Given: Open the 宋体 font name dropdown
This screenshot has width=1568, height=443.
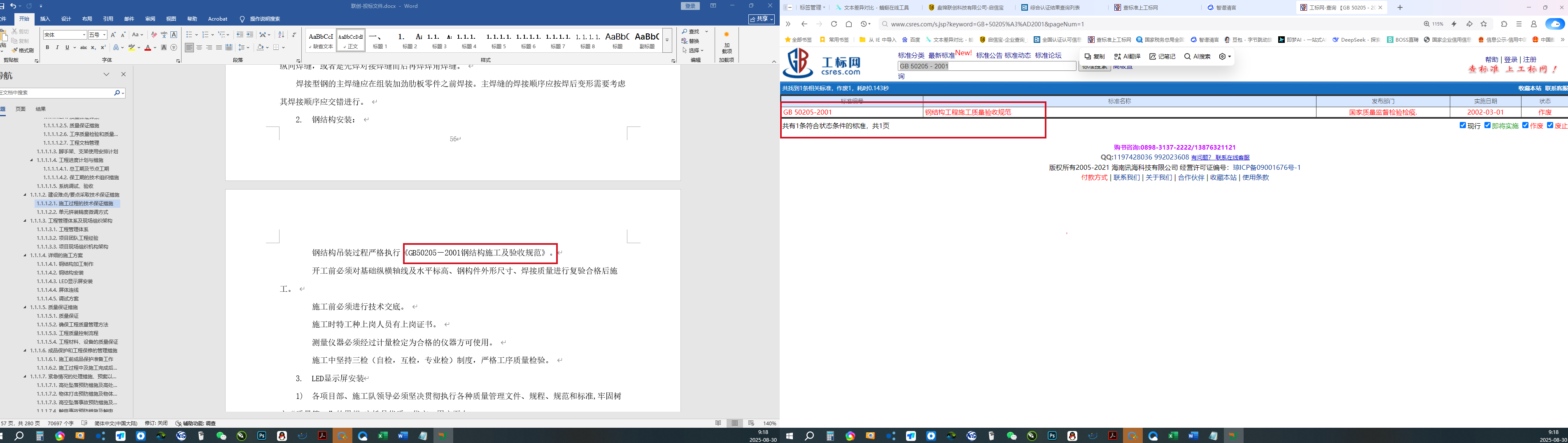Looking at the screenshot, I should click(x=84, y=35).
